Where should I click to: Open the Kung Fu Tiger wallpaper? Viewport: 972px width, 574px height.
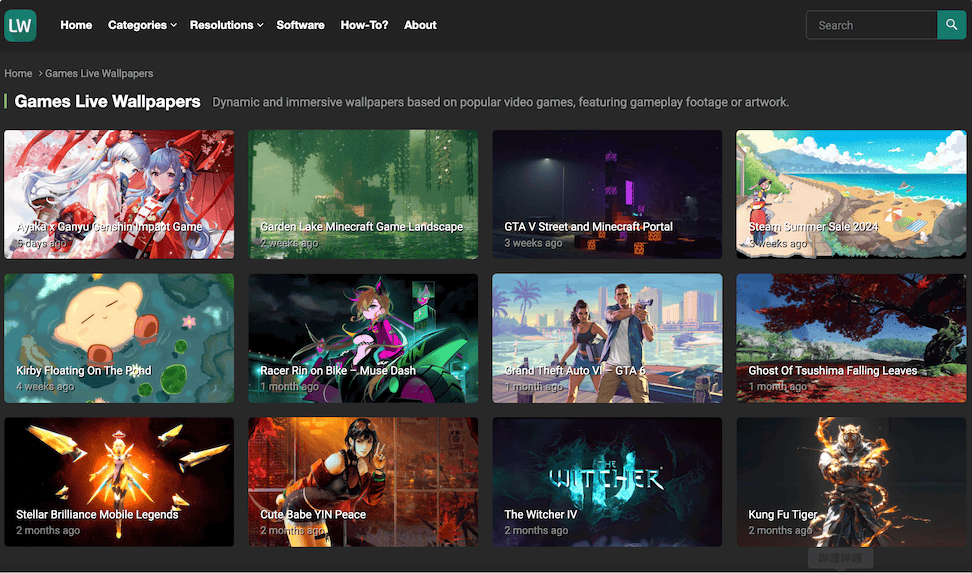click(x=851, y=482)
